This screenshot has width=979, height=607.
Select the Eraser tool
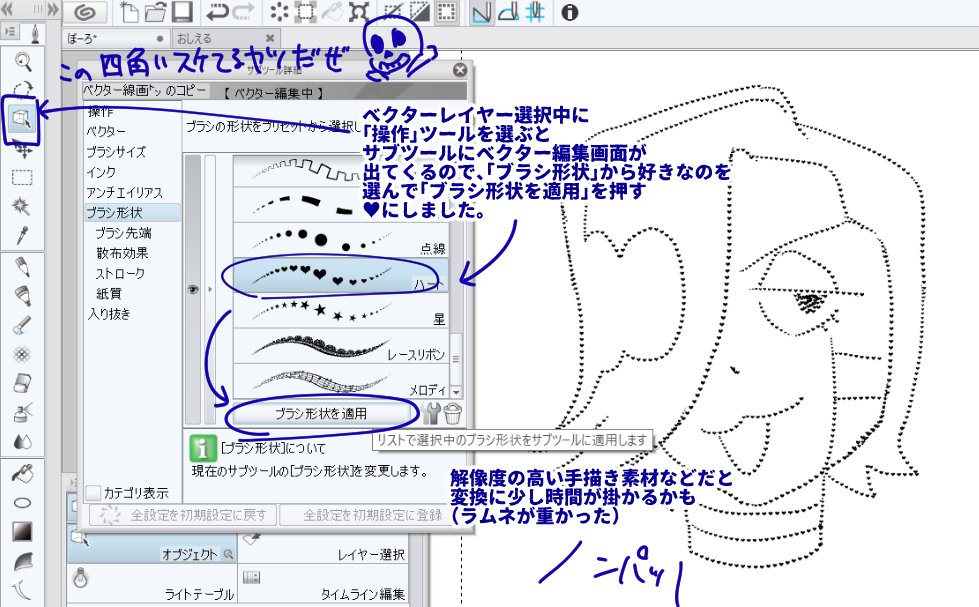coord(22,383)
